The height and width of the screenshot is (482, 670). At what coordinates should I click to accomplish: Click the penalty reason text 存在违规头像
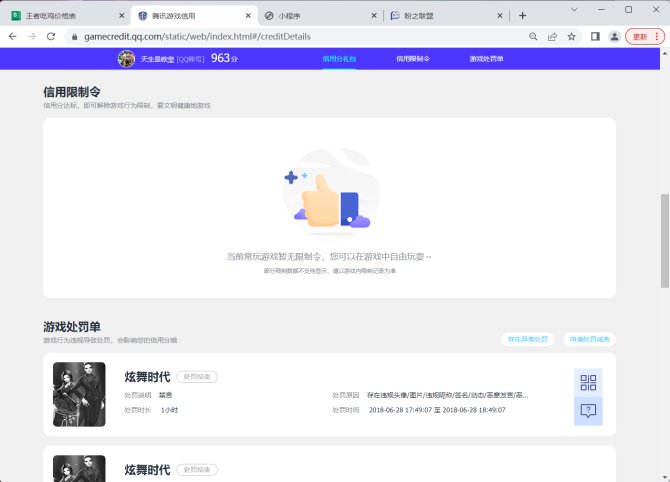click(x=447, y=395)
